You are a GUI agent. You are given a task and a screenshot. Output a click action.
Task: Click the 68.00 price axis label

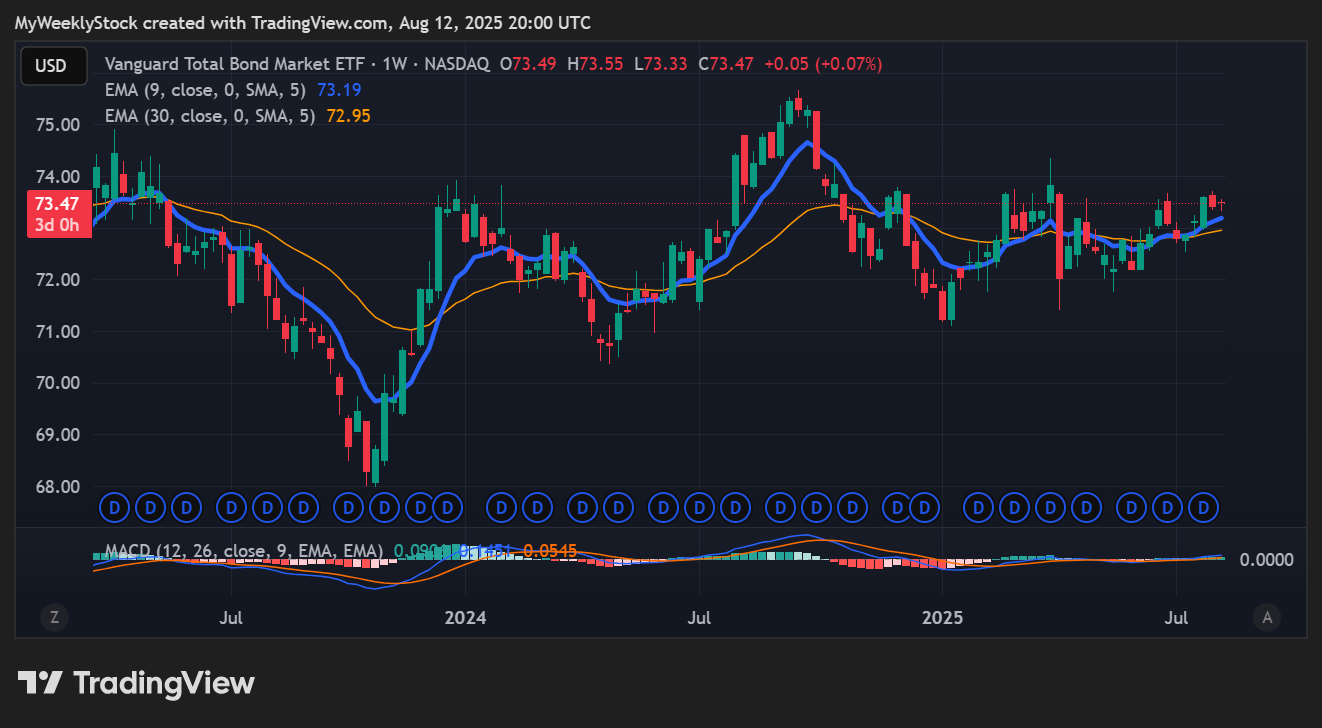(x=57, y=487)
